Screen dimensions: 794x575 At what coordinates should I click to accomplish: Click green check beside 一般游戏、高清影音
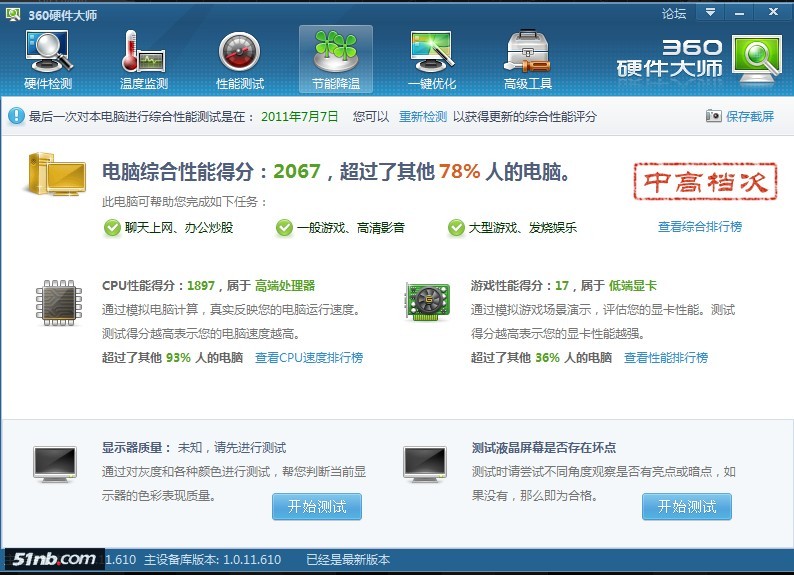coord(284,228)
